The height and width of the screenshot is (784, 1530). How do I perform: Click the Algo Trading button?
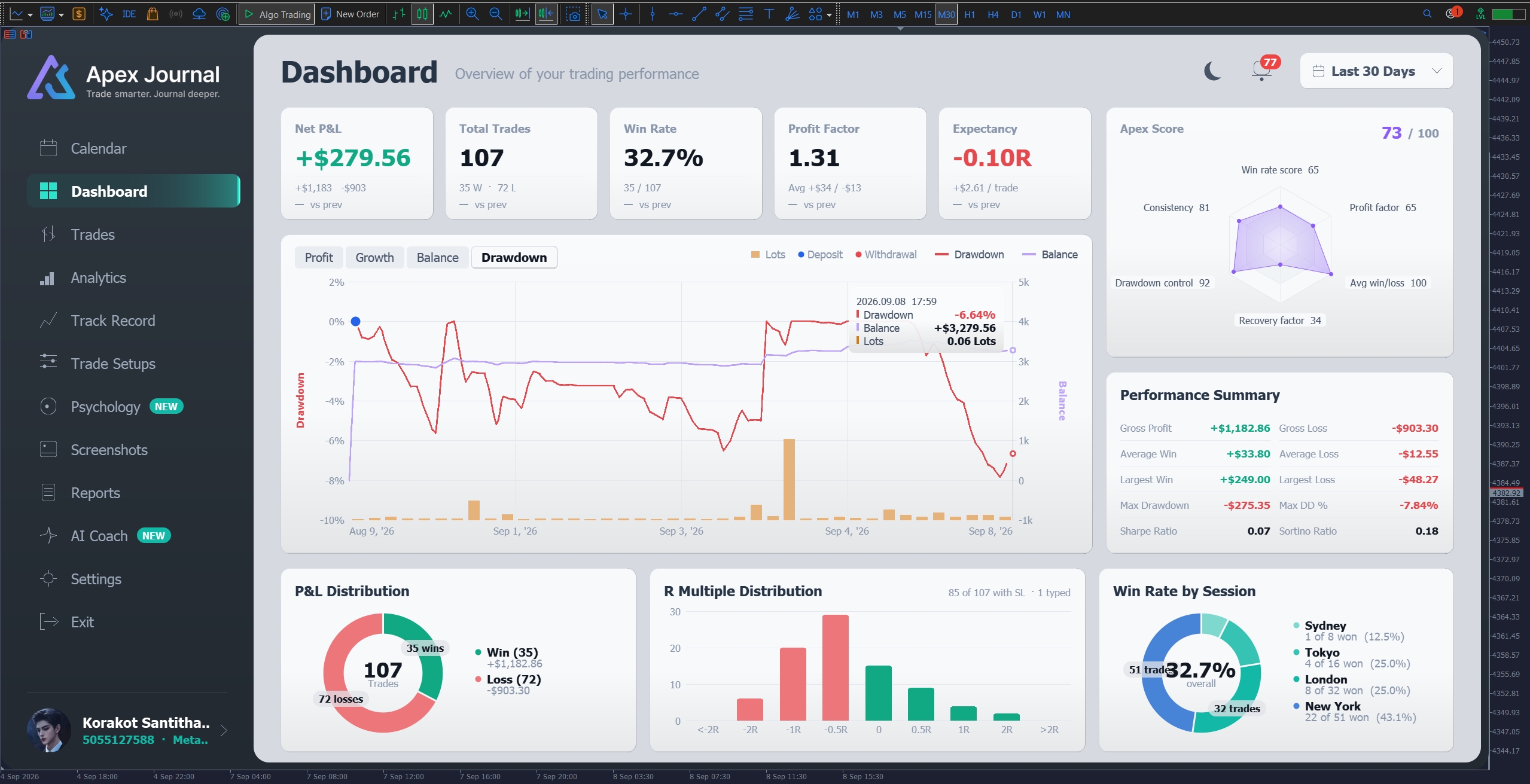[x=276, y=14]
